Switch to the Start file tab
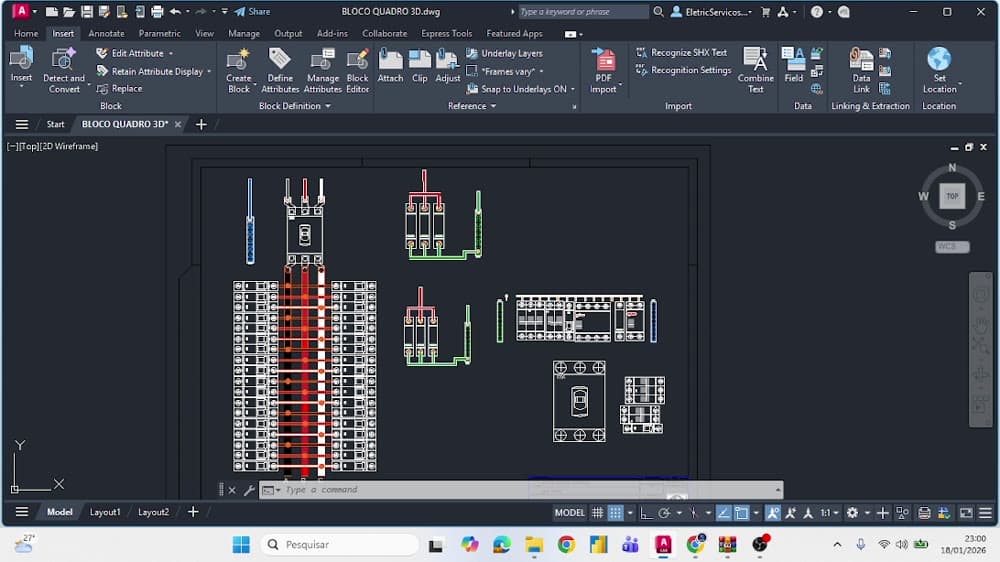The height and width of the screenshot is (562, 1000). tap(55, 124)
